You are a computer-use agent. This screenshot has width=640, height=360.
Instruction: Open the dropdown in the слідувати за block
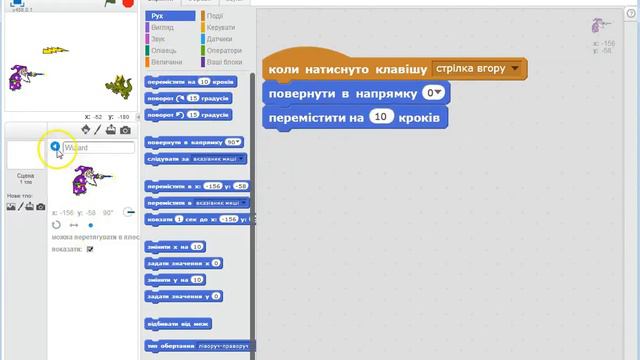coord(241,158)
